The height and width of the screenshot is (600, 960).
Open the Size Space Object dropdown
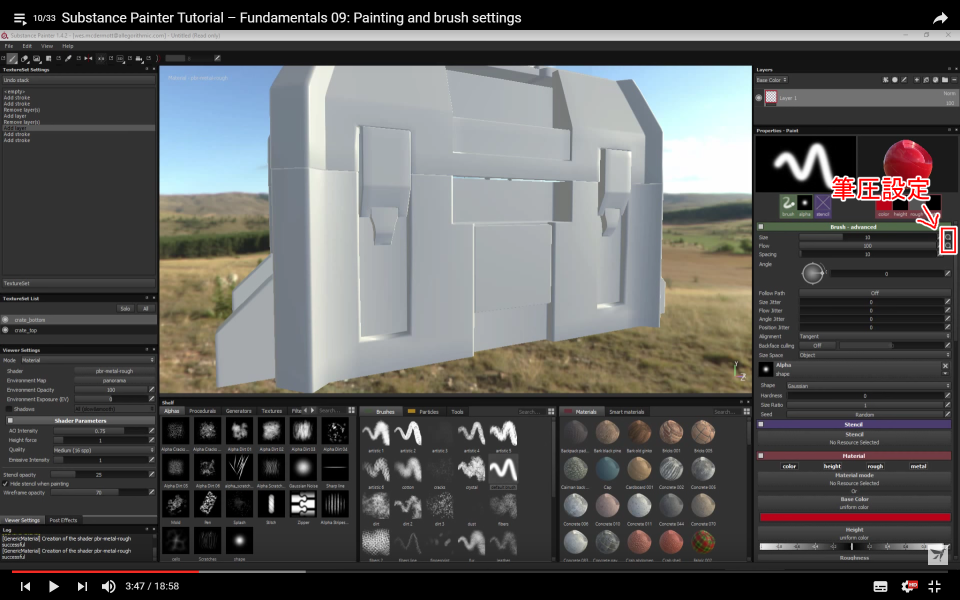click(874, 354)
